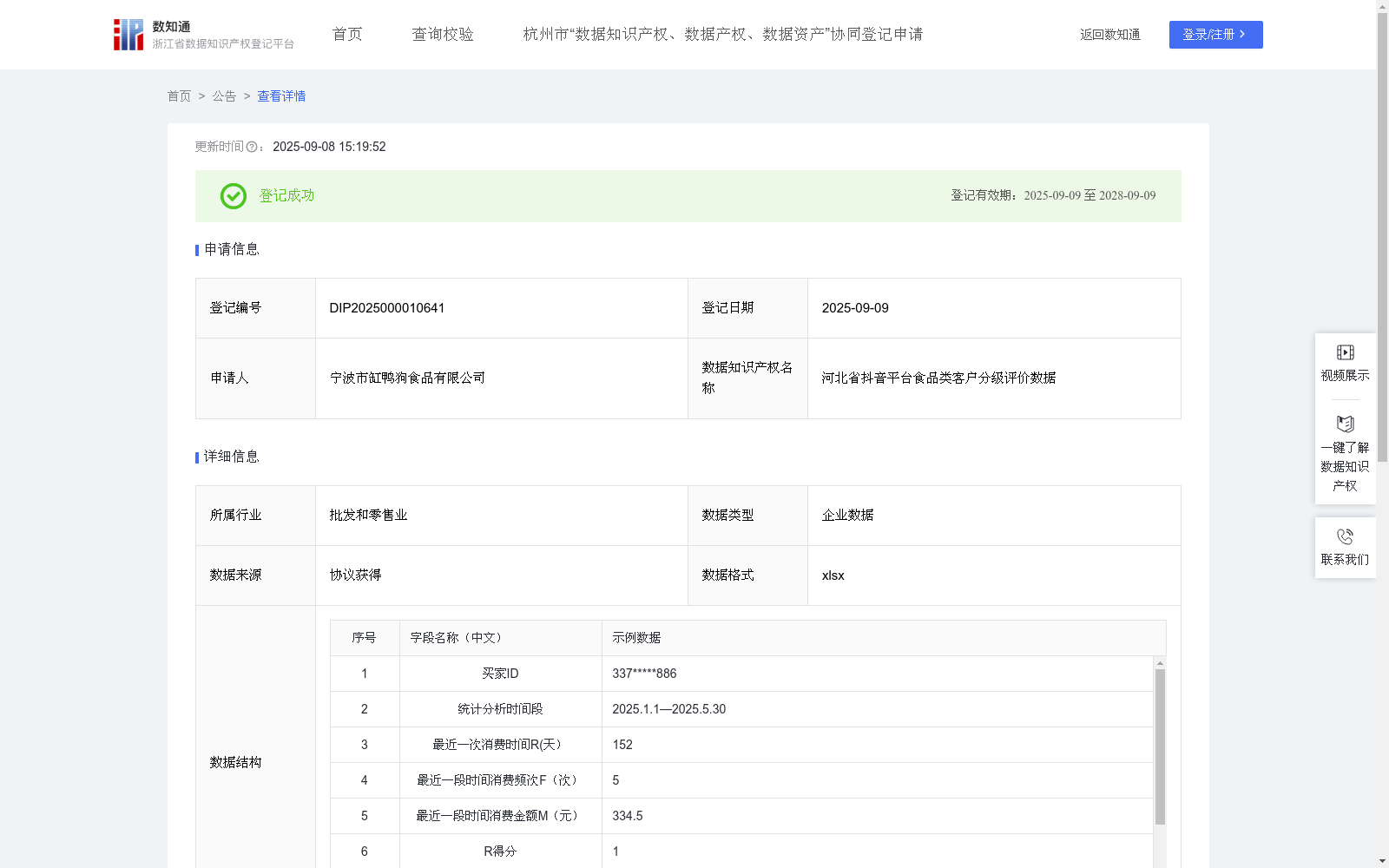
Task: Click the applicant 宁波市缸鸭狗食品有限公司
Action: tap(407, 378)
